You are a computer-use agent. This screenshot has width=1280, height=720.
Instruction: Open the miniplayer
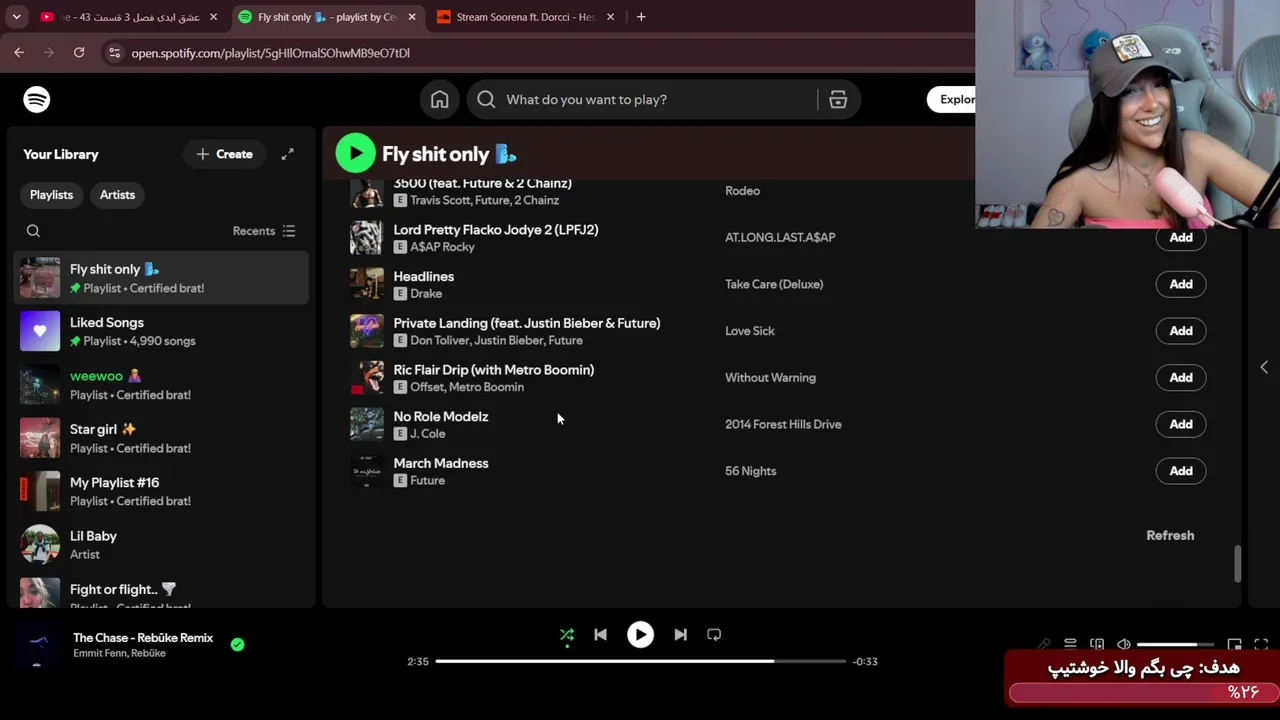click(1235, 645)
